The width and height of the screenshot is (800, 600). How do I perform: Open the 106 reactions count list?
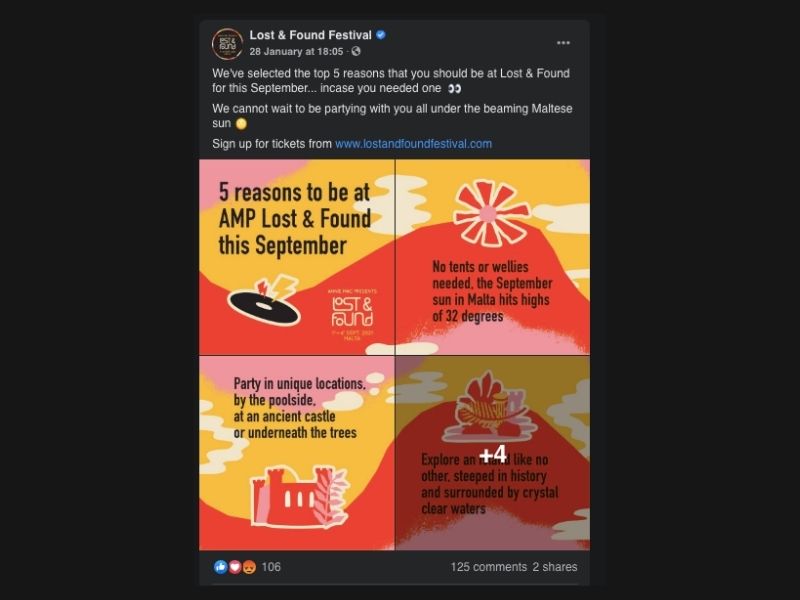271,567
